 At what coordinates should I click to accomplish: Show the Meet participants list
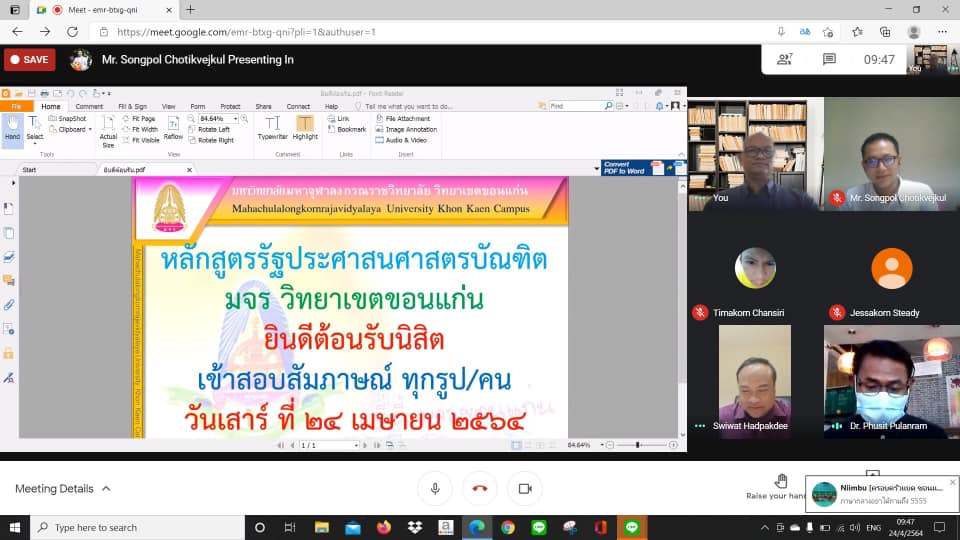pyautogui.click(x=784, y=59)
